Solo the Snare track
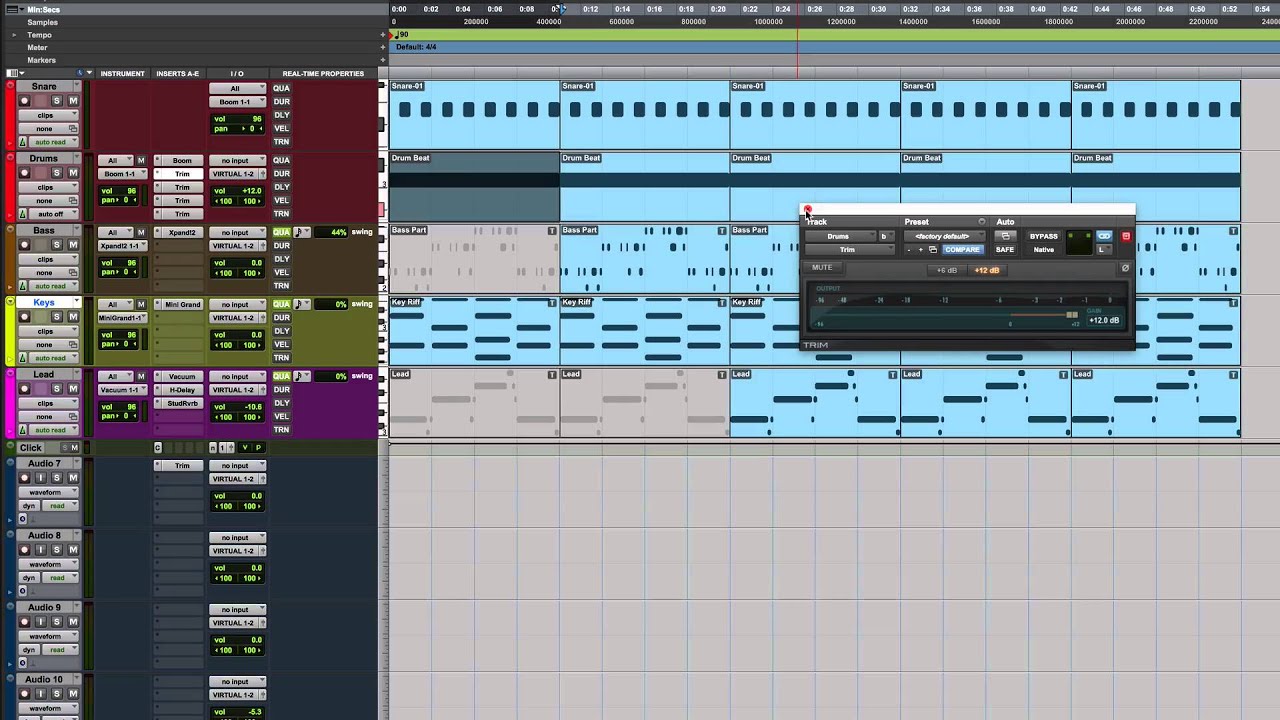Viewport: 1280px width, 720px height. click(57, 101)
